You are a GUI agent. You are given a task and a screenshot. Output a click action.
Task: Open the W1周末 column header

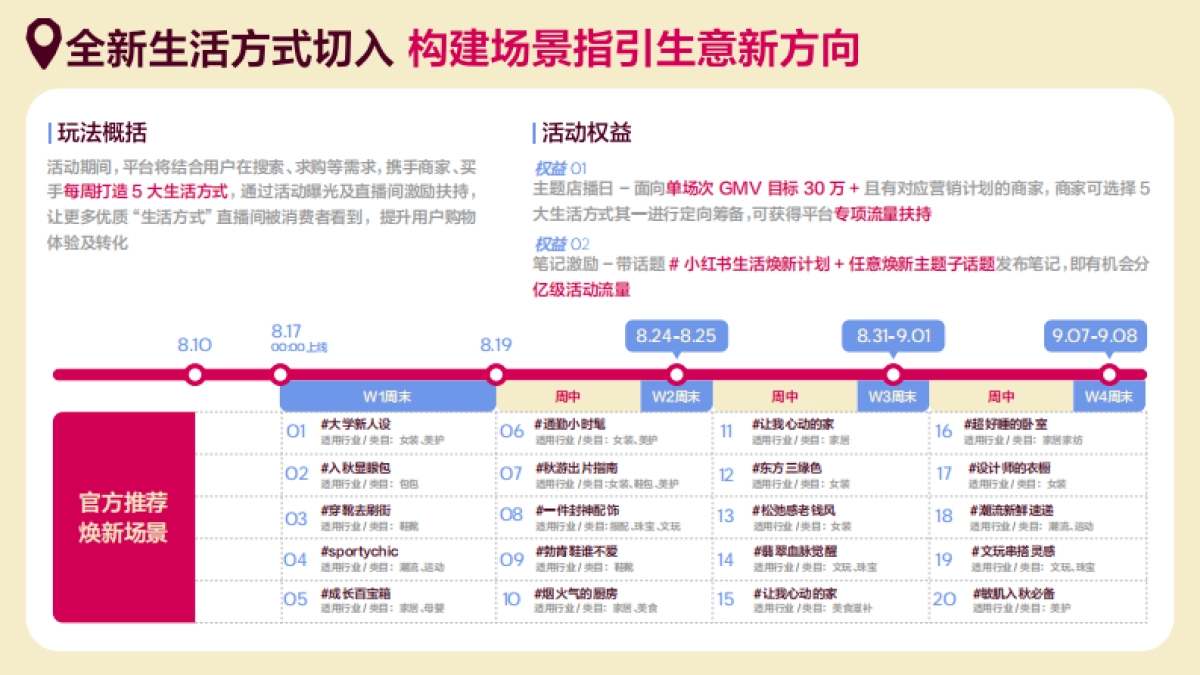388,396
